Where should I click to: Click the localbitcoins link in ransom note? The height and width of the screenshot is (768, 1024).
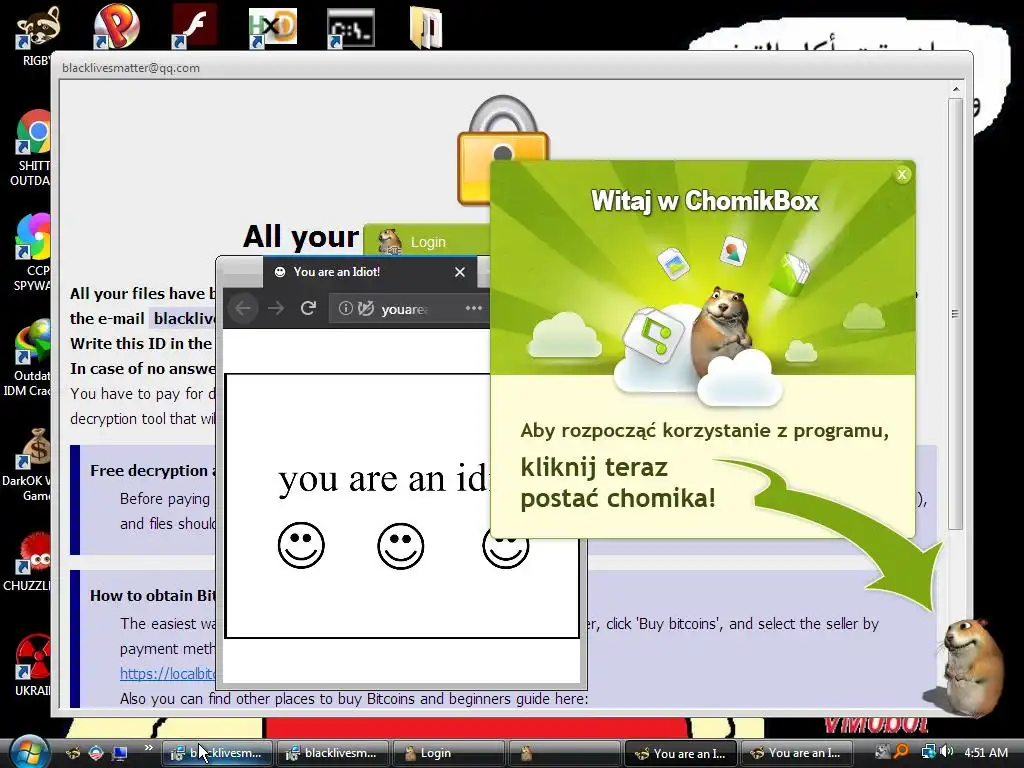[x=168, y=674]
